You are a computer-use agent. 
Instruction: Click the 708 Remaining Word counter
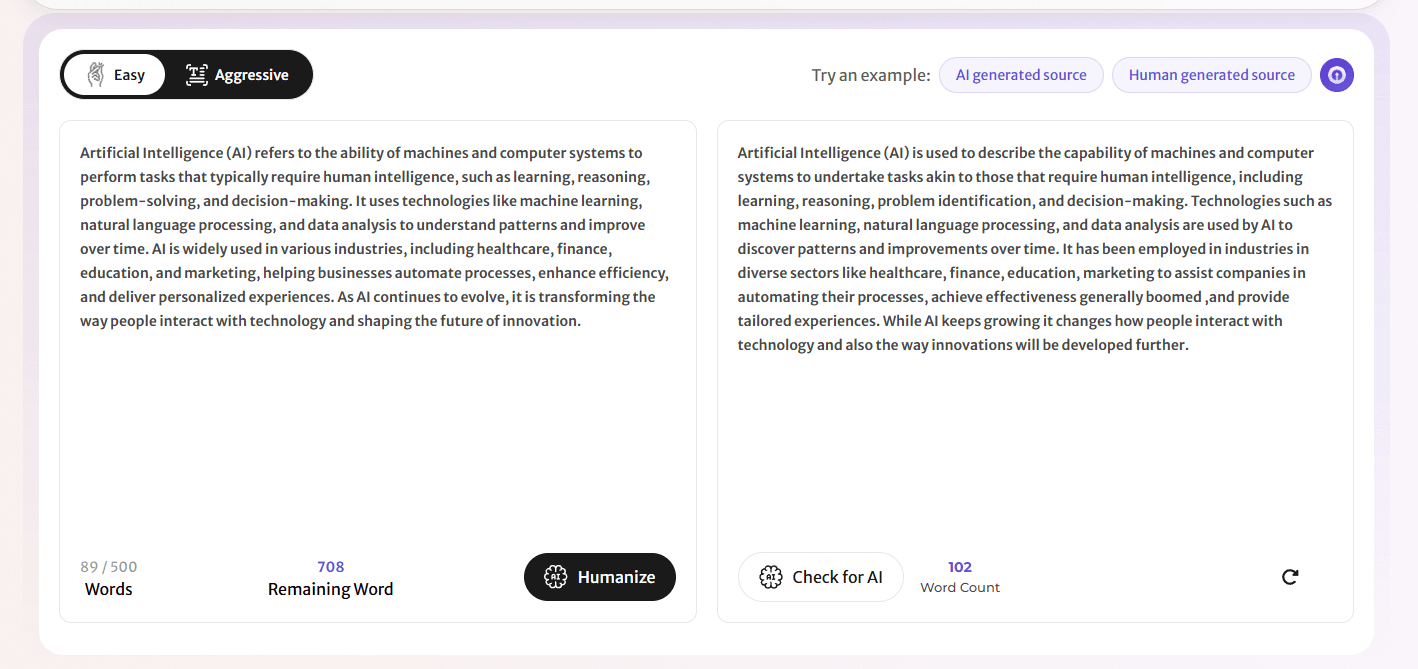(x=330, y=578)
